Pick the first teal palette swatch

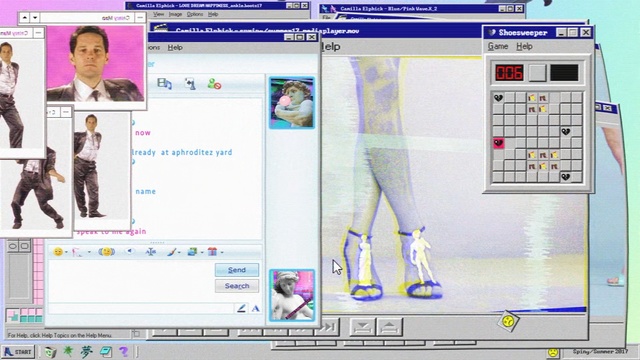(x=25, y=319)
